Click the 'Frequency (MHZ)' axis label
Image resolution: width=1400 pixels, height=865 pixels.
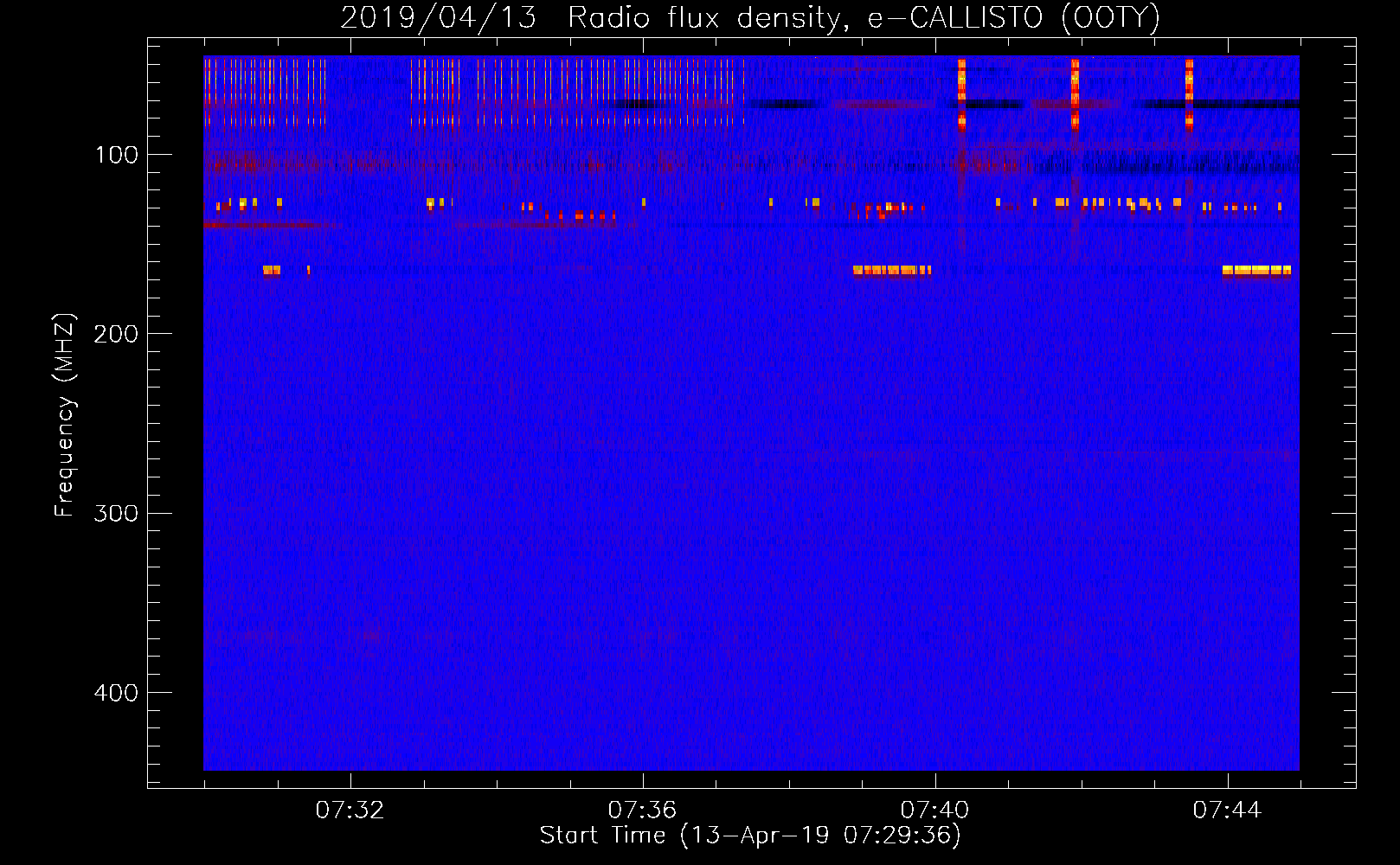[x=65, y=415]
